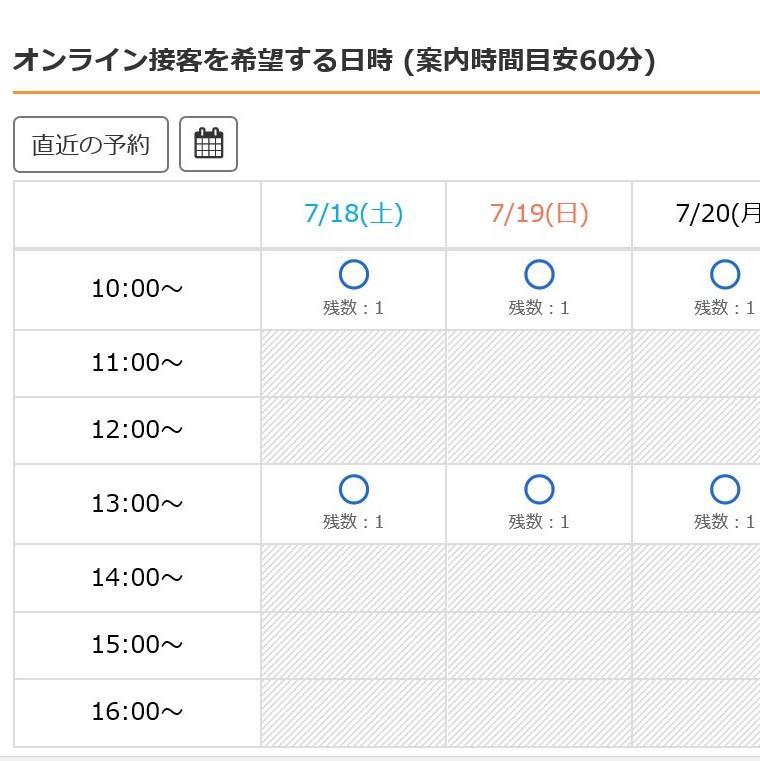Screen dimensions: 760x761
Task: Click the 直近の予約 button
Action: (91, 144)
